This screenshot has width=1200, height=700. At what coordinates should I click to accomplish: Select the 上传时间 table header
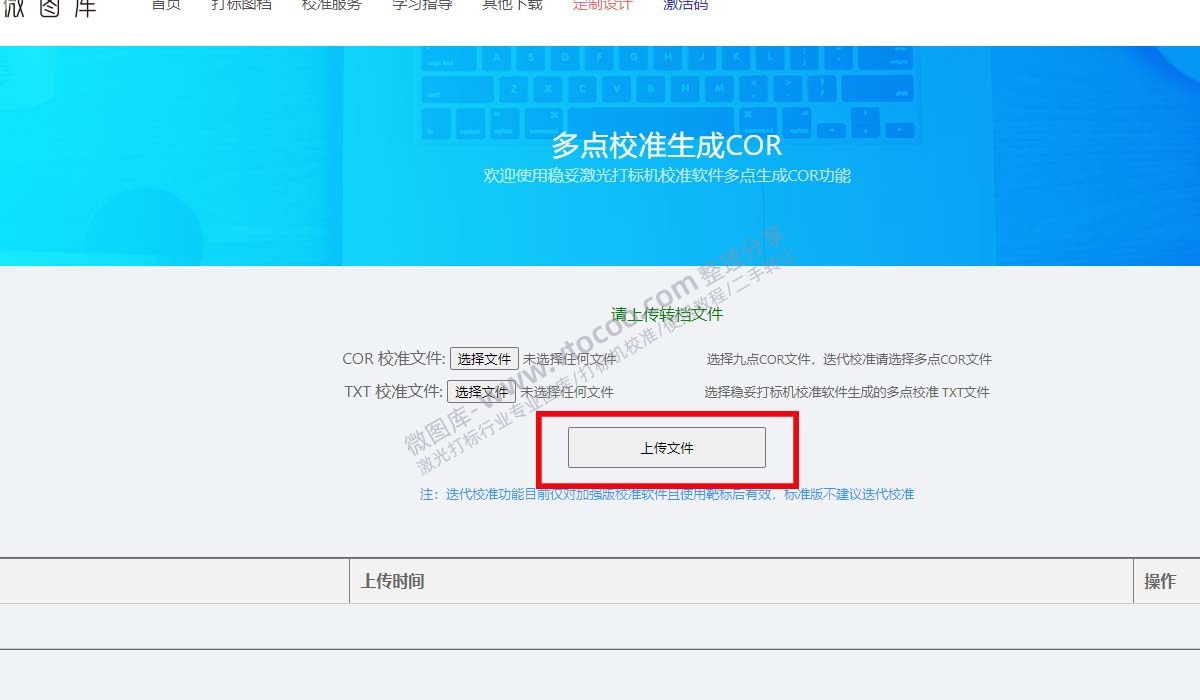[x=393, y=580]
